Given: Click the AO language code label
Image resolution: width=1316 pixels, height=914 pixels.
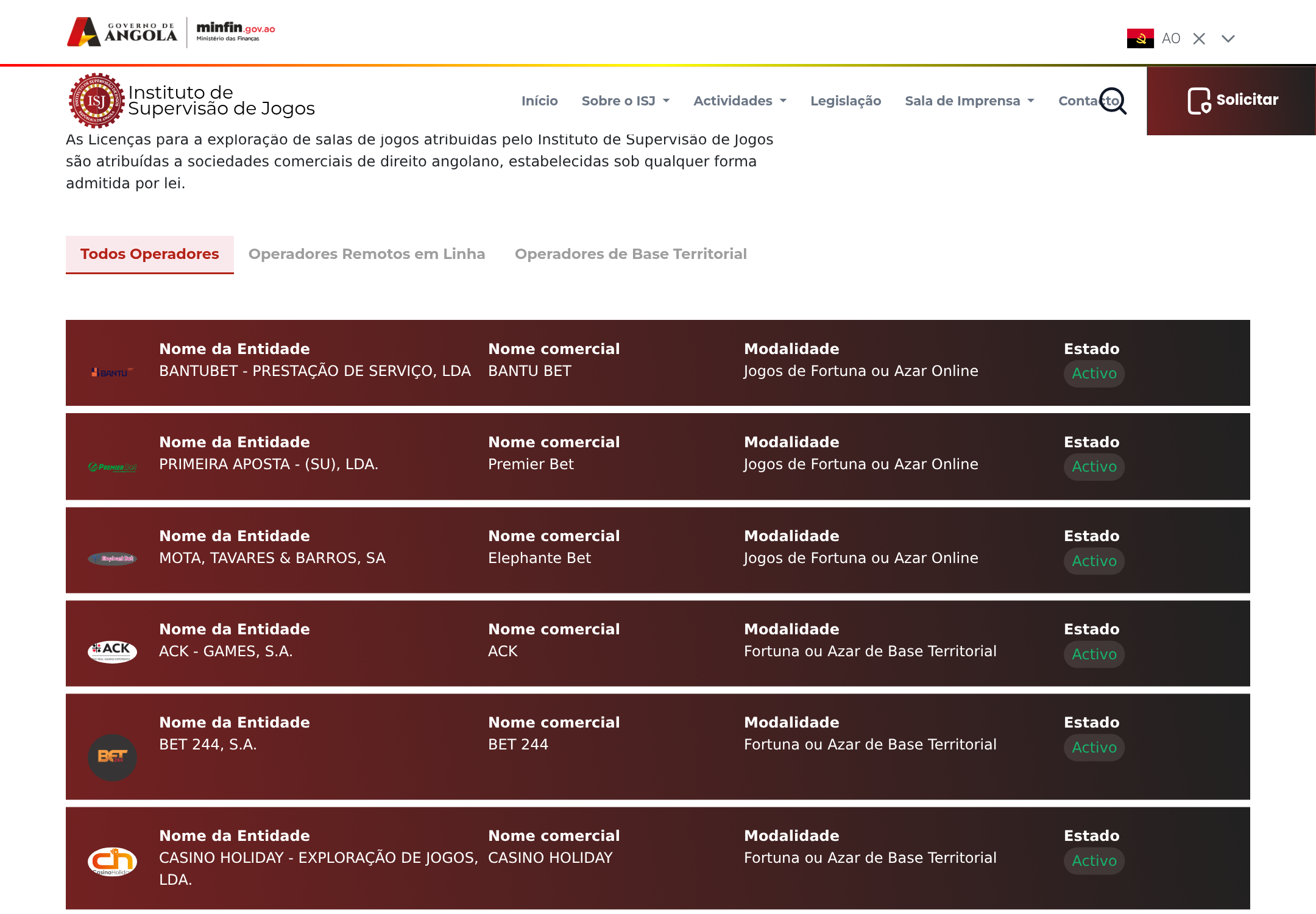Looking at the screenshot, I should pos(1171,38).
